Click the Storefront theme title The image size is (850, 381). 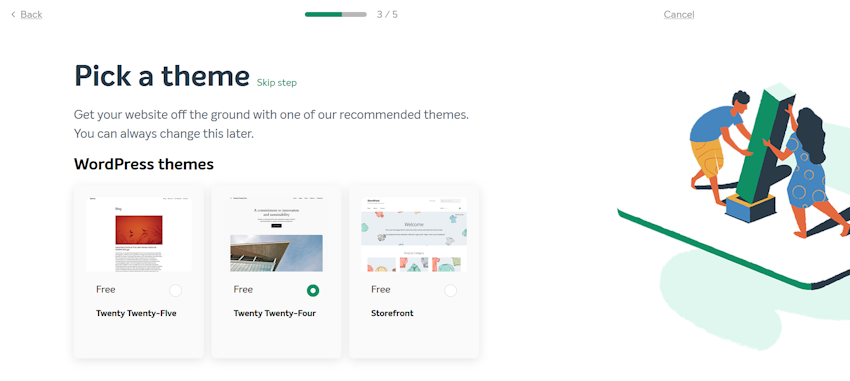(x=392, y=313)
